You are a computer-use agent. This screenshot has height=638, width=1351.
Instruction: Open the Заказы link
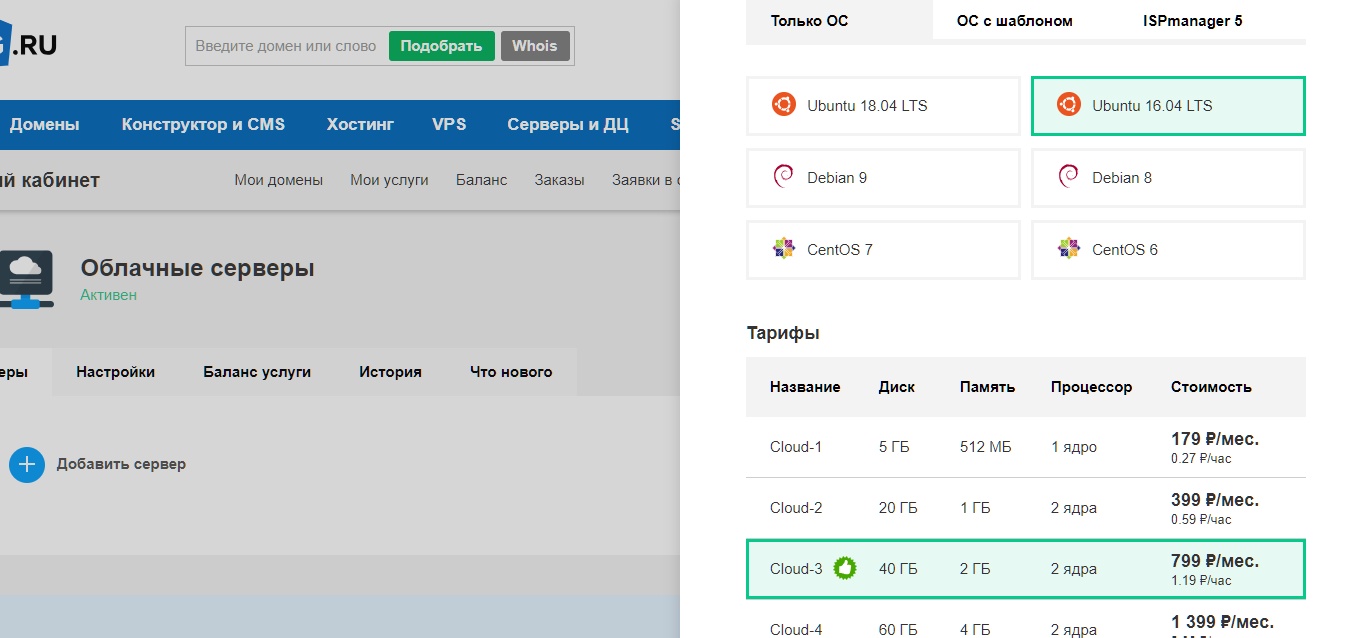[559, 180]
